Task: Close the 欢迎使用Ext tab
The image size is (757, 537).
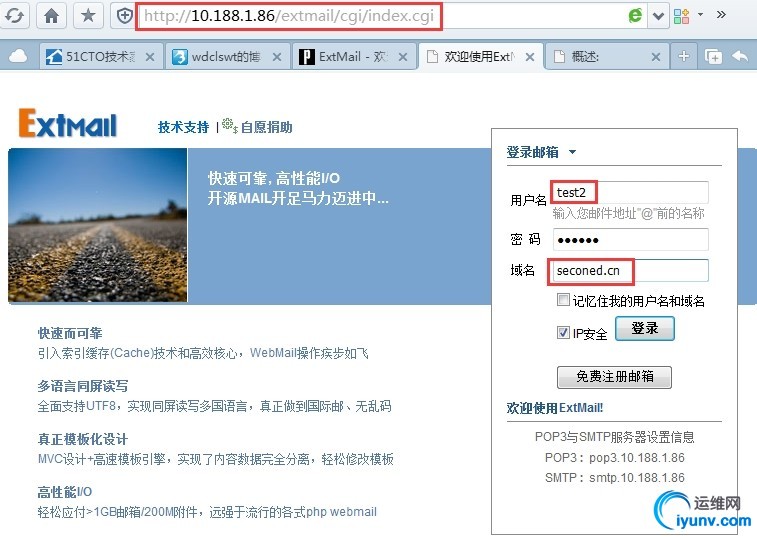Action: pyautogui.click(x=530, y=57)
